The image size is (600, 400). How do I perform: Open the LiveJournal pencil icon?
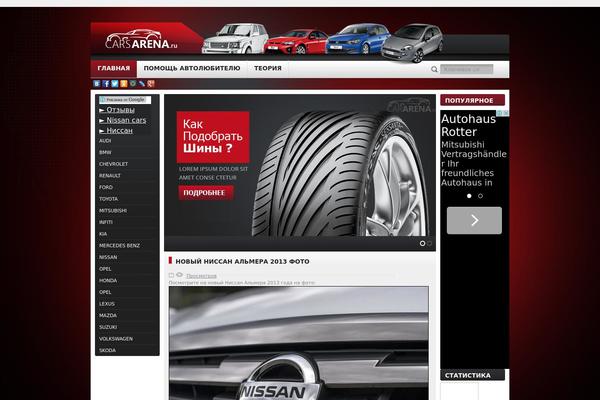(x=142, y=83)
